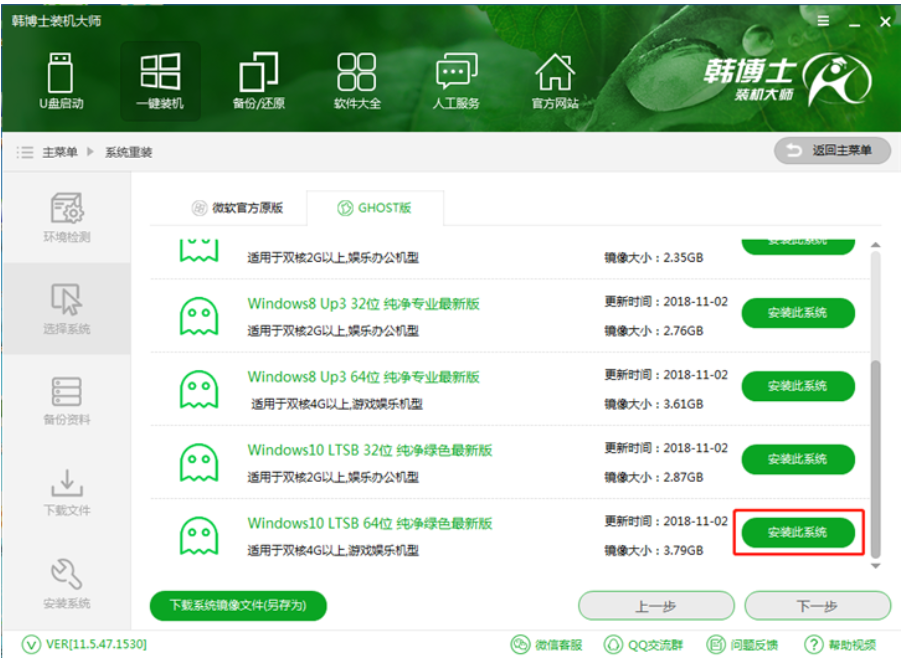Click the ghost icon for Windows8 Up3 64位

(199, 389)
